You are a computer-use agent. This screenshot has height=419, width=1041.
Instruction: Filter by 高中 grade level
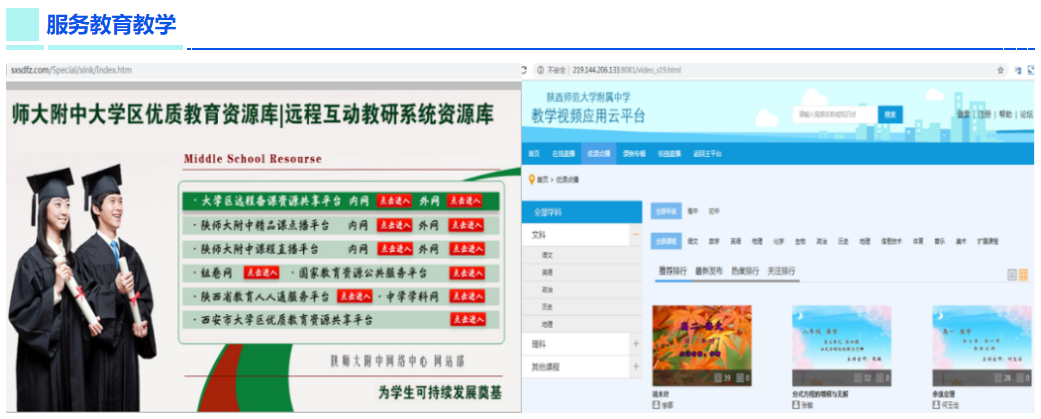[x=693, y=212]
